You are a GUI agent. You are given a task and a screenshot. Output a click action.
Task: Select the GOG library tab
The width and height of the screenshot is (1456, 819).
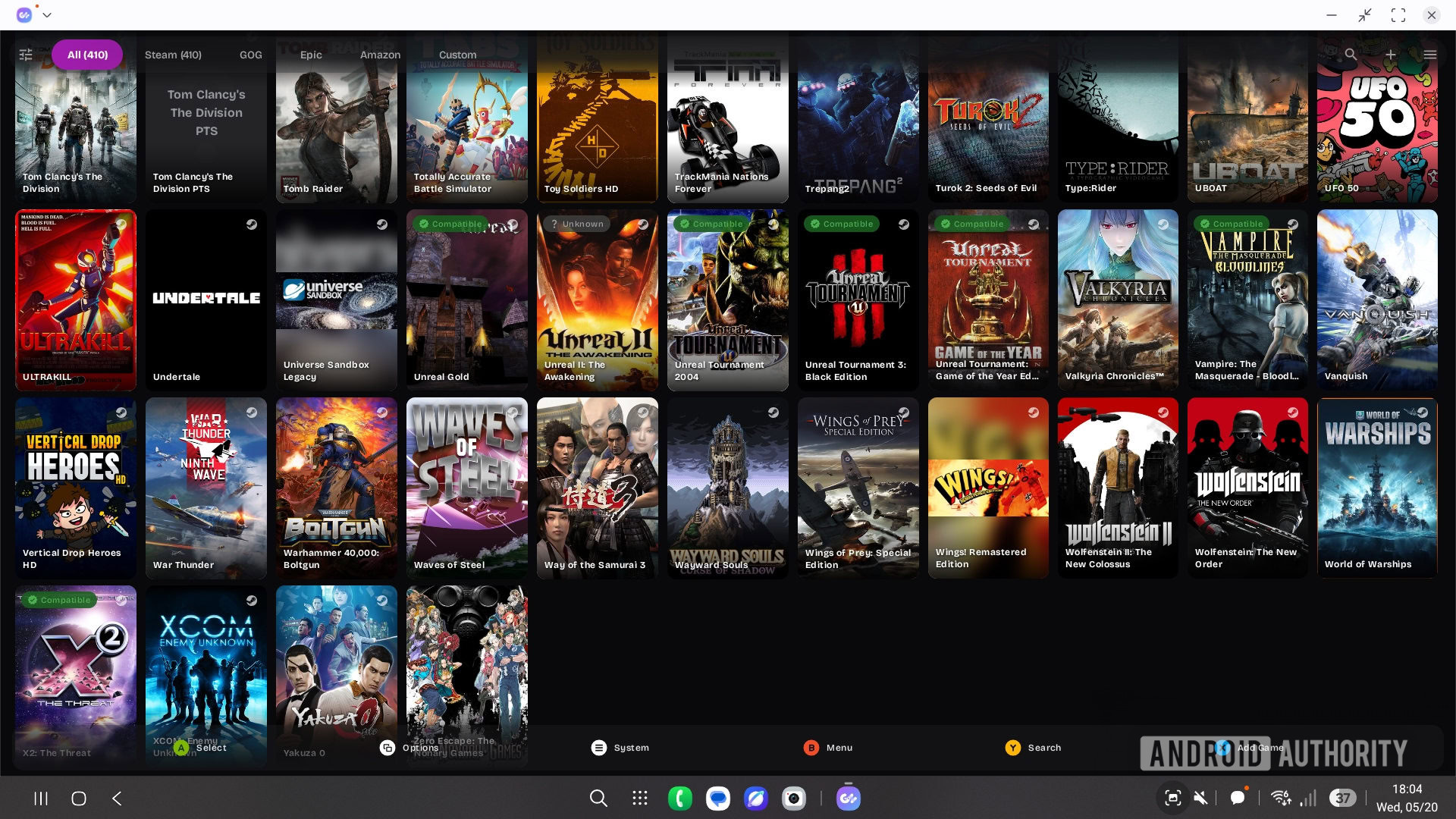tap(251, 55)
